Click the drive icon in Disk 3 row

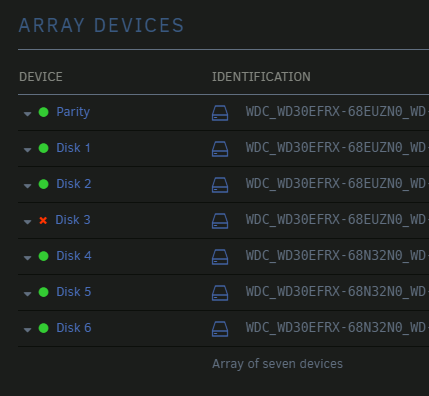pos(220,221)
